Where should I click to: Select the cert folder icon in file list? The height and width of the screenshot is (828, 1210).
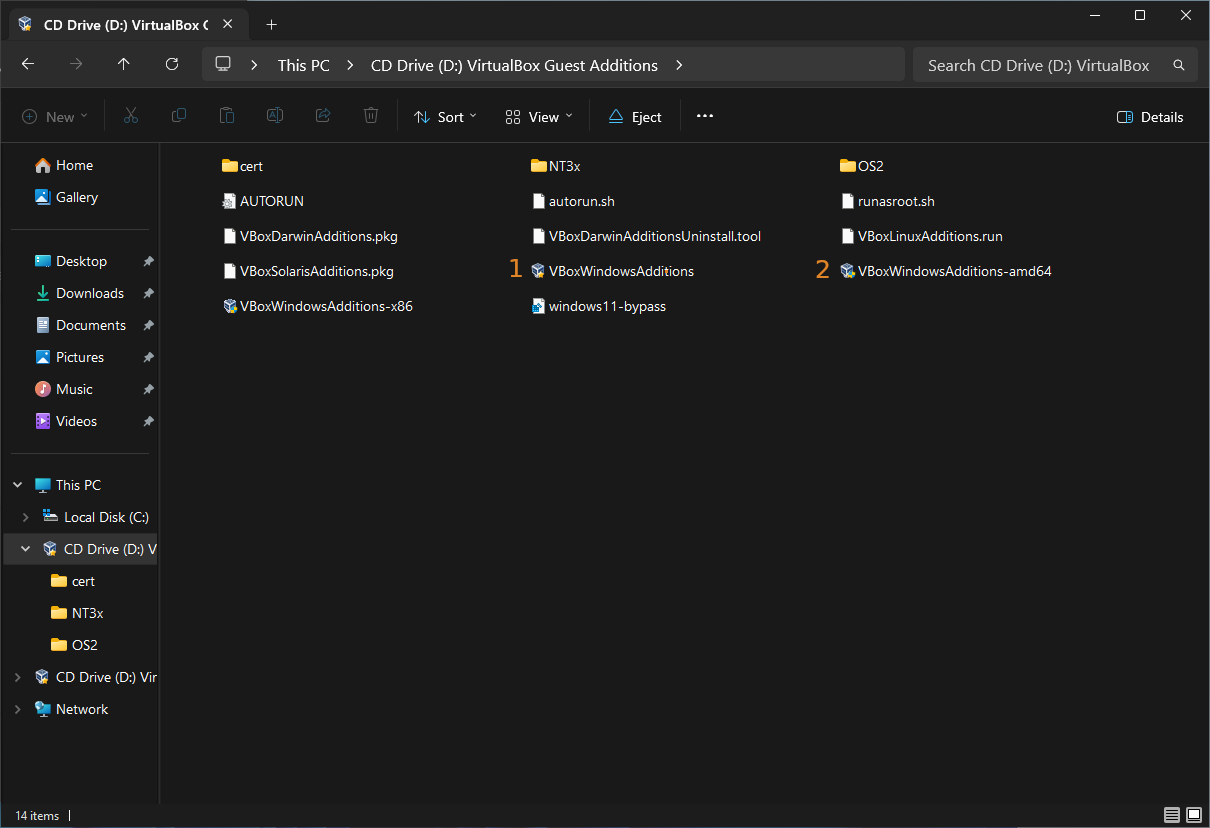(x=230, y=166)
